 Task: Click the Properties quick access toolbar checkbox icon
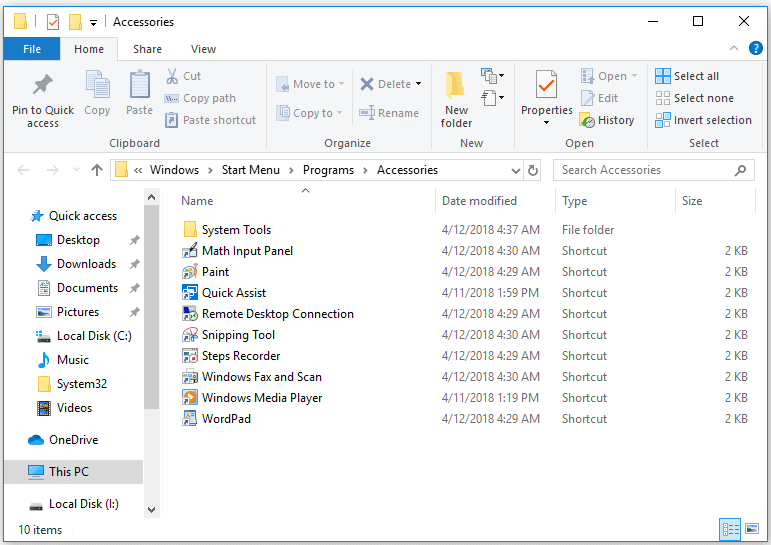[53, 22]
